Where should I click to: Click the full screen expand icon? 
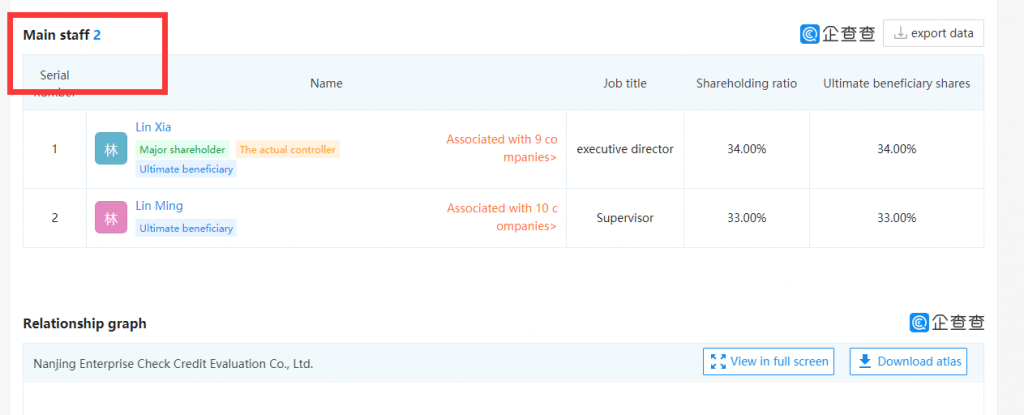(718, 361)
